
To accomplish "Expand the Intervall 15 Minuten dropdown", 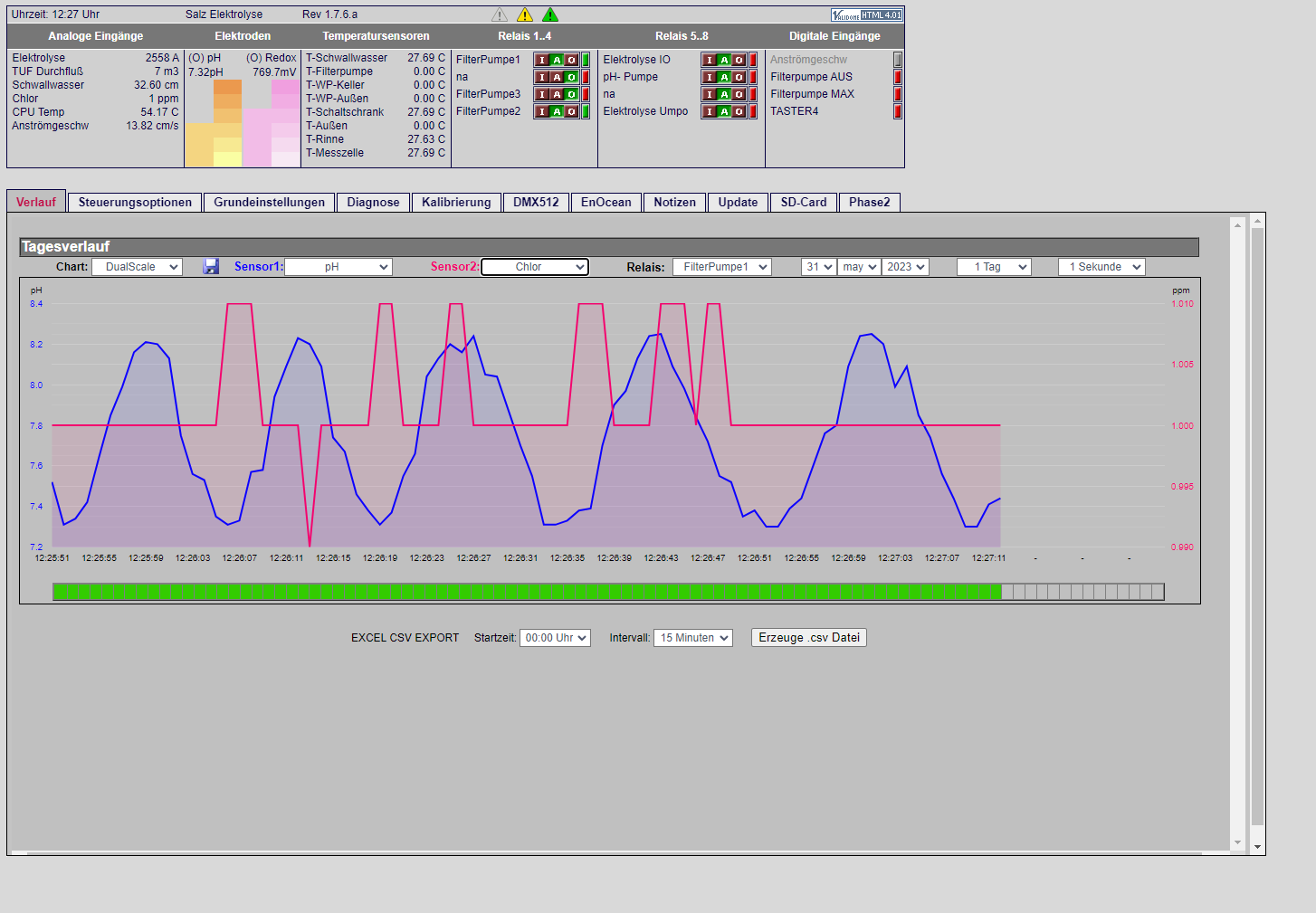I will (692, 638).
